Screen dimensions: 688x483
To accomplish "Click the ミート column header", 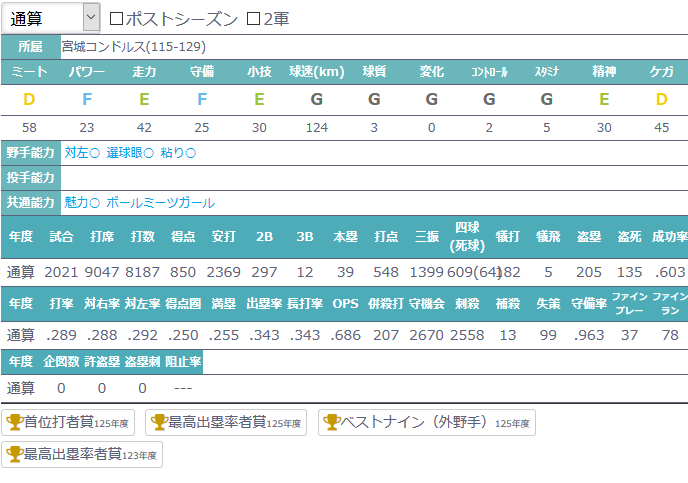I will click(29, 72).
